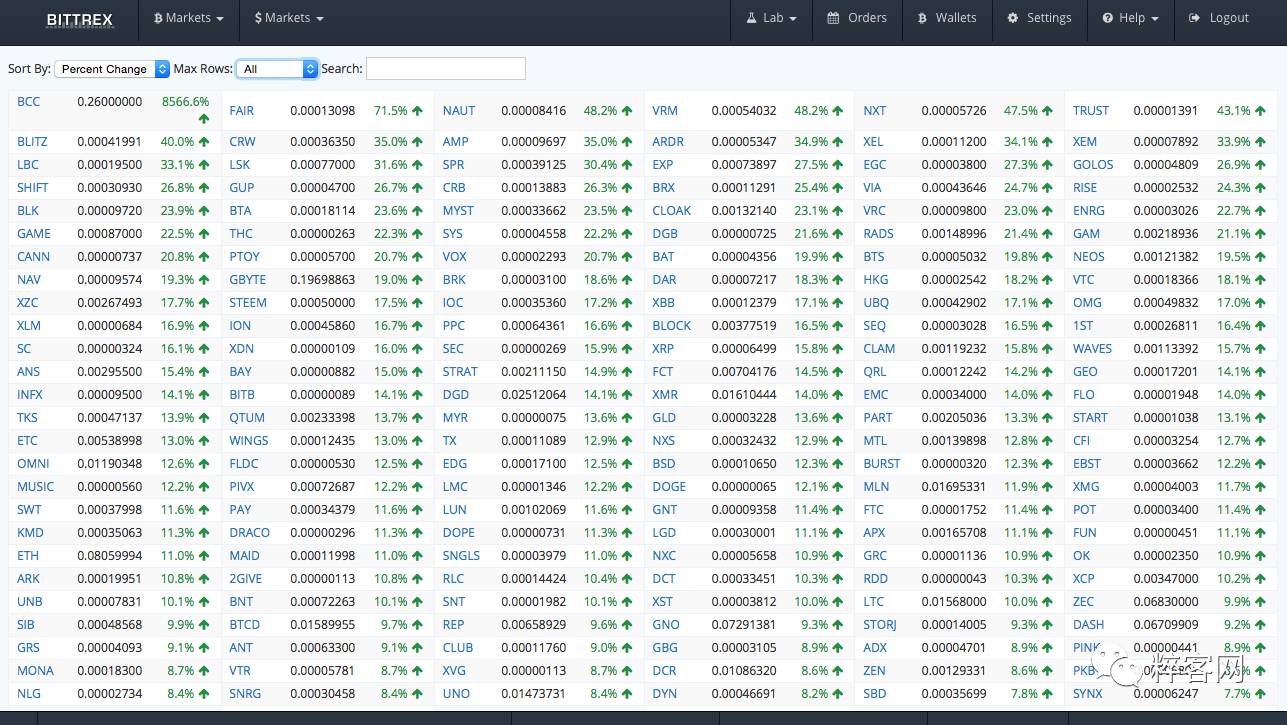
Task: Click the ZEC price 0.06830000
Action: click(x=1166, y=602)
